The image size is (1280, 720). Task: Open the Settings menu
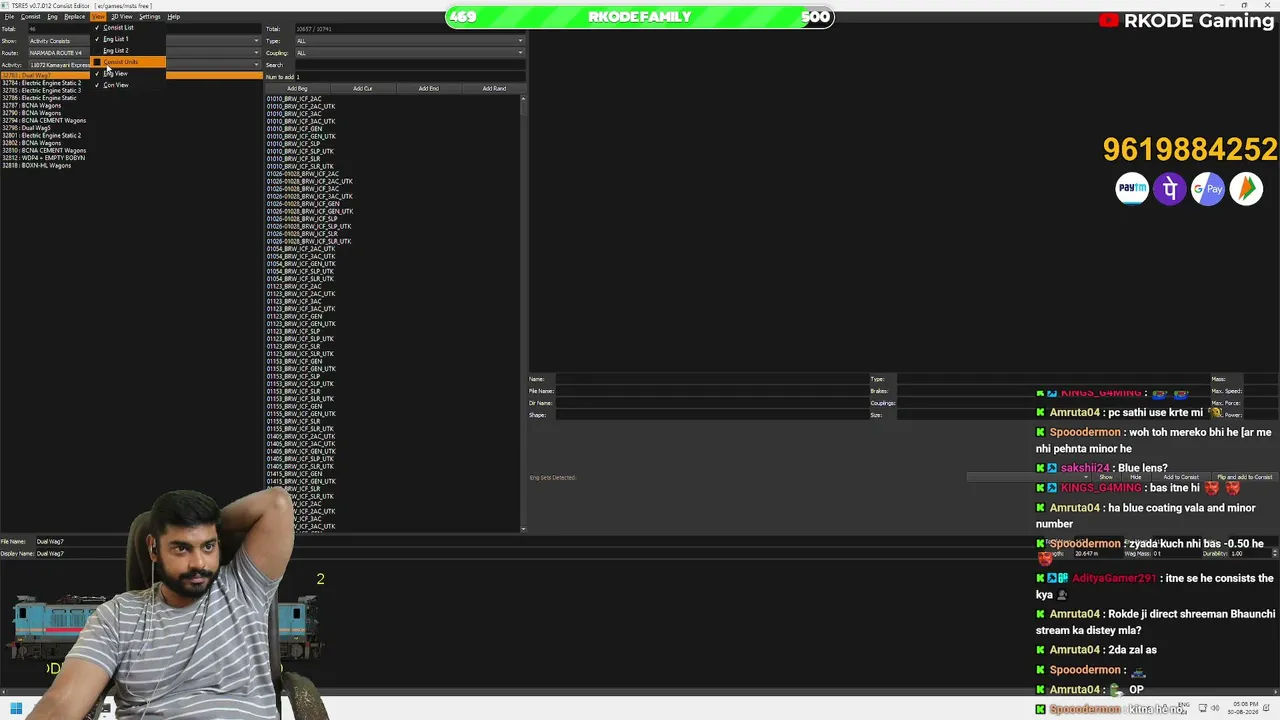[x=150, y=17]
